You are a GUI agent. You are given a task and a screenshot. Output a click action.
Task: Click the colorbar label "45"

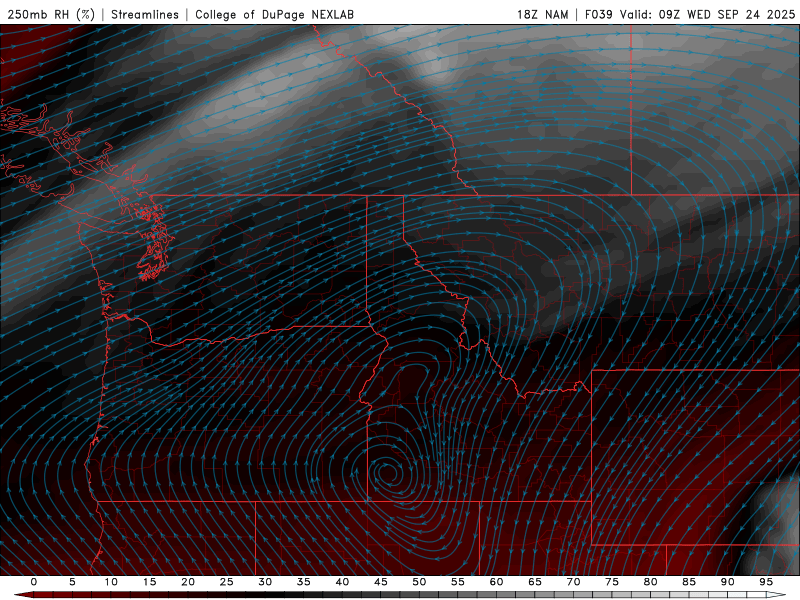click(381, 582)
